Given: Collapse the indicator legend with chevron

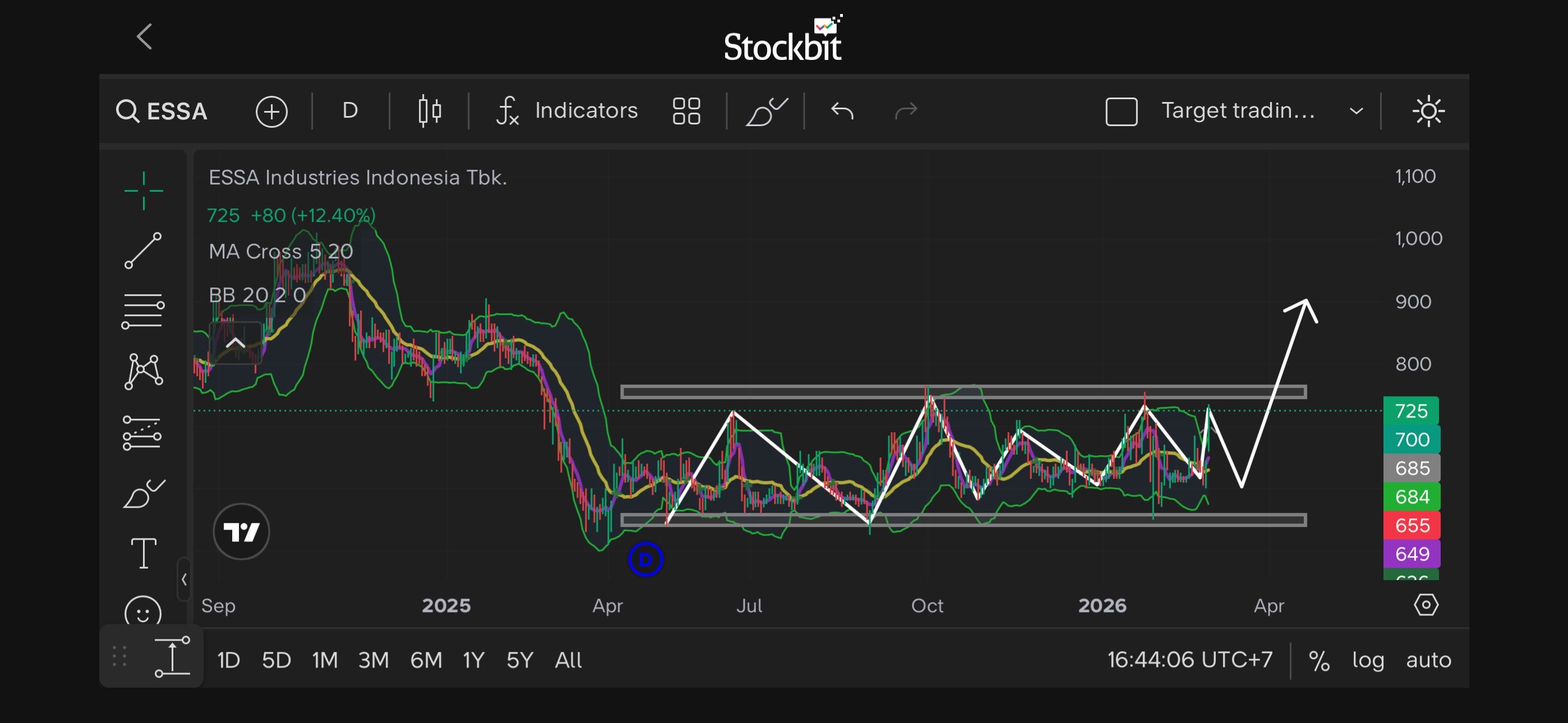Looking at the screenshot, I should (x=236, y=343).
